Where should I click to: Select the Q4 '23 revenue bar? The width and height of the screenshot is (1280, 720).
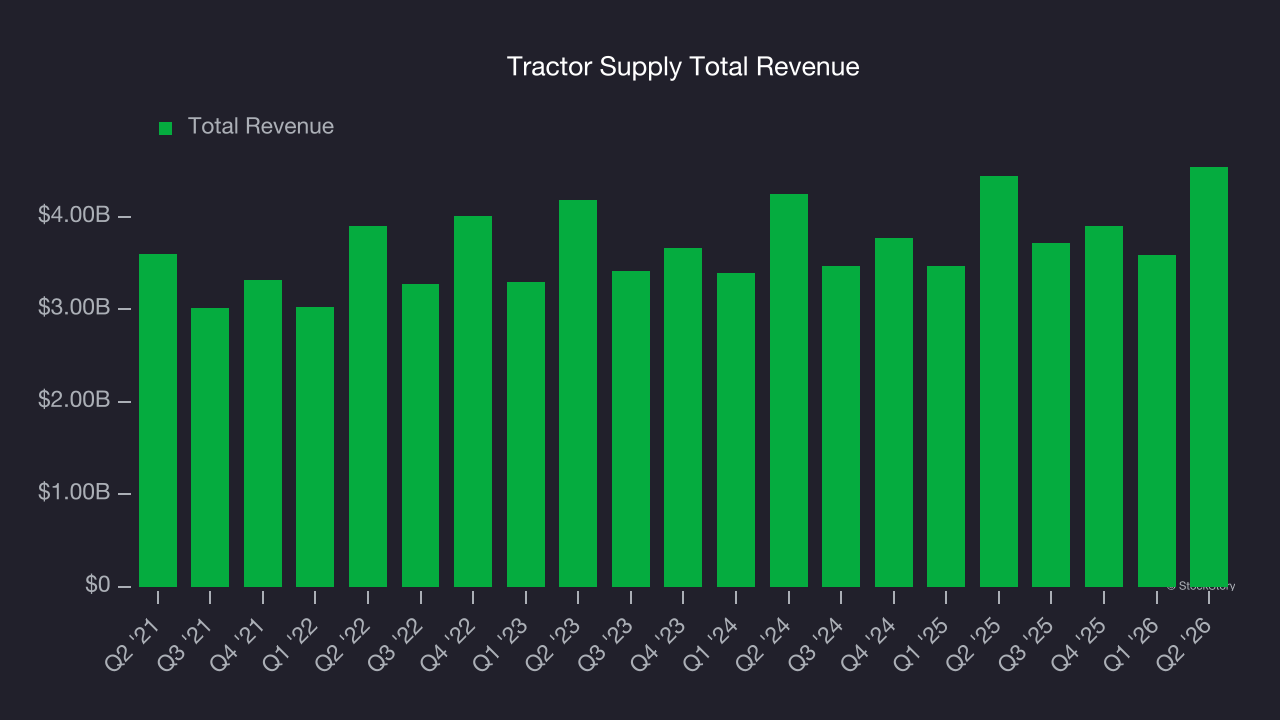[683, 417]
